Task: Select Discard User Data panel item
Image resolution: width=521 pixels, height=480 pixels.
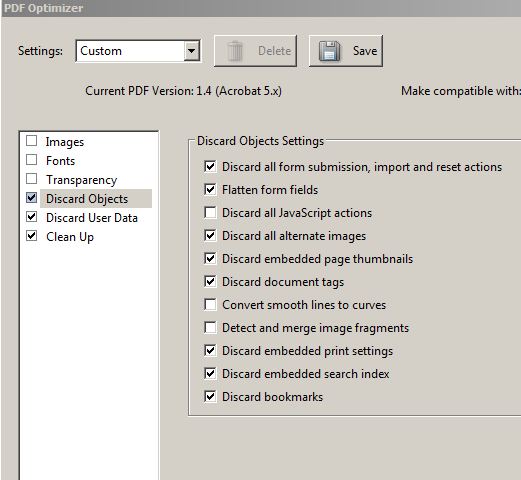Action: 92,218
